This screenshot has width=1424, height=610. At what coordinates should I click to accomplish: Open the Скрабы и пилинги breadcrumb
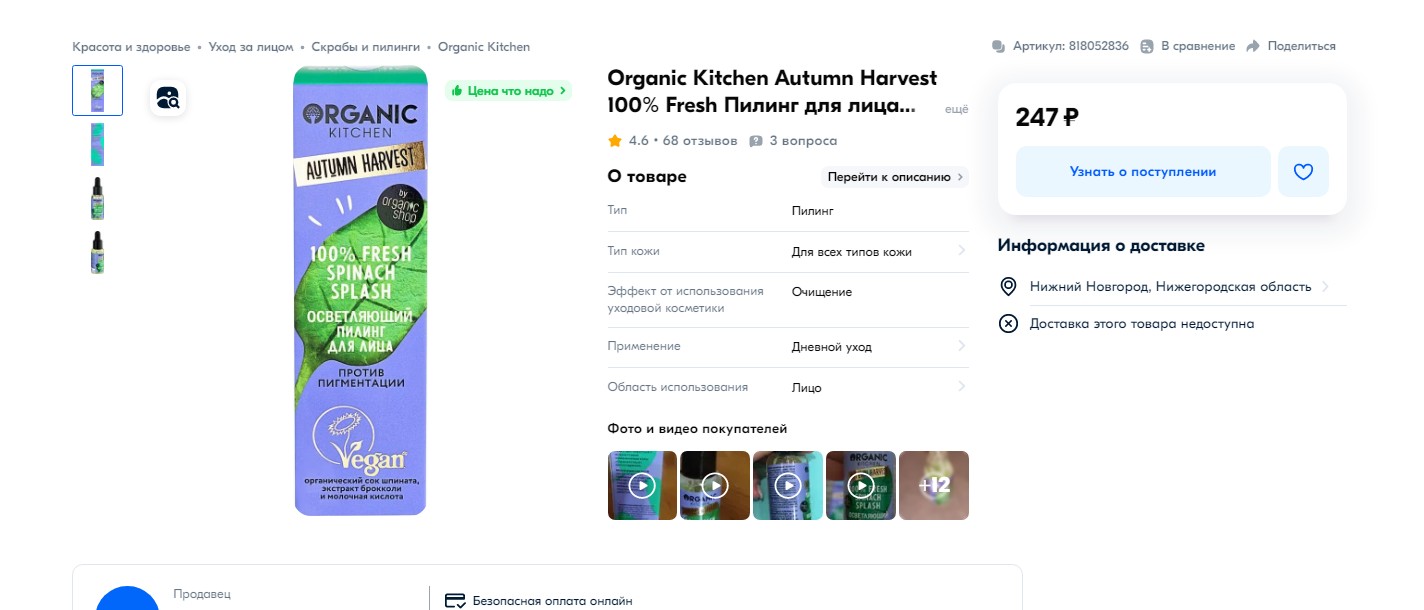click(x=364, y=47)
